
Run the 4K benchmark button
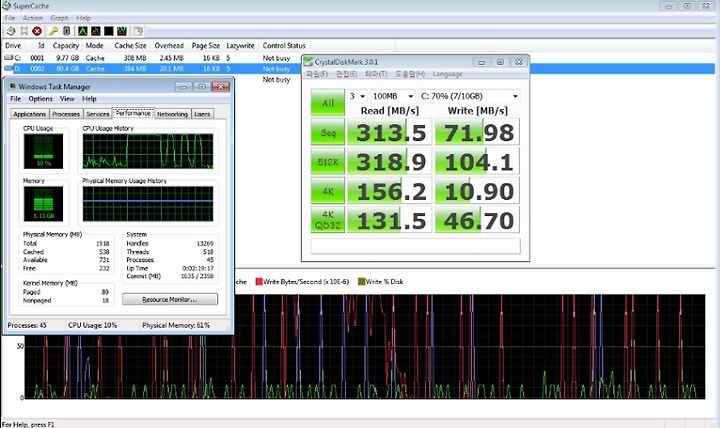(x=327, y=191)
